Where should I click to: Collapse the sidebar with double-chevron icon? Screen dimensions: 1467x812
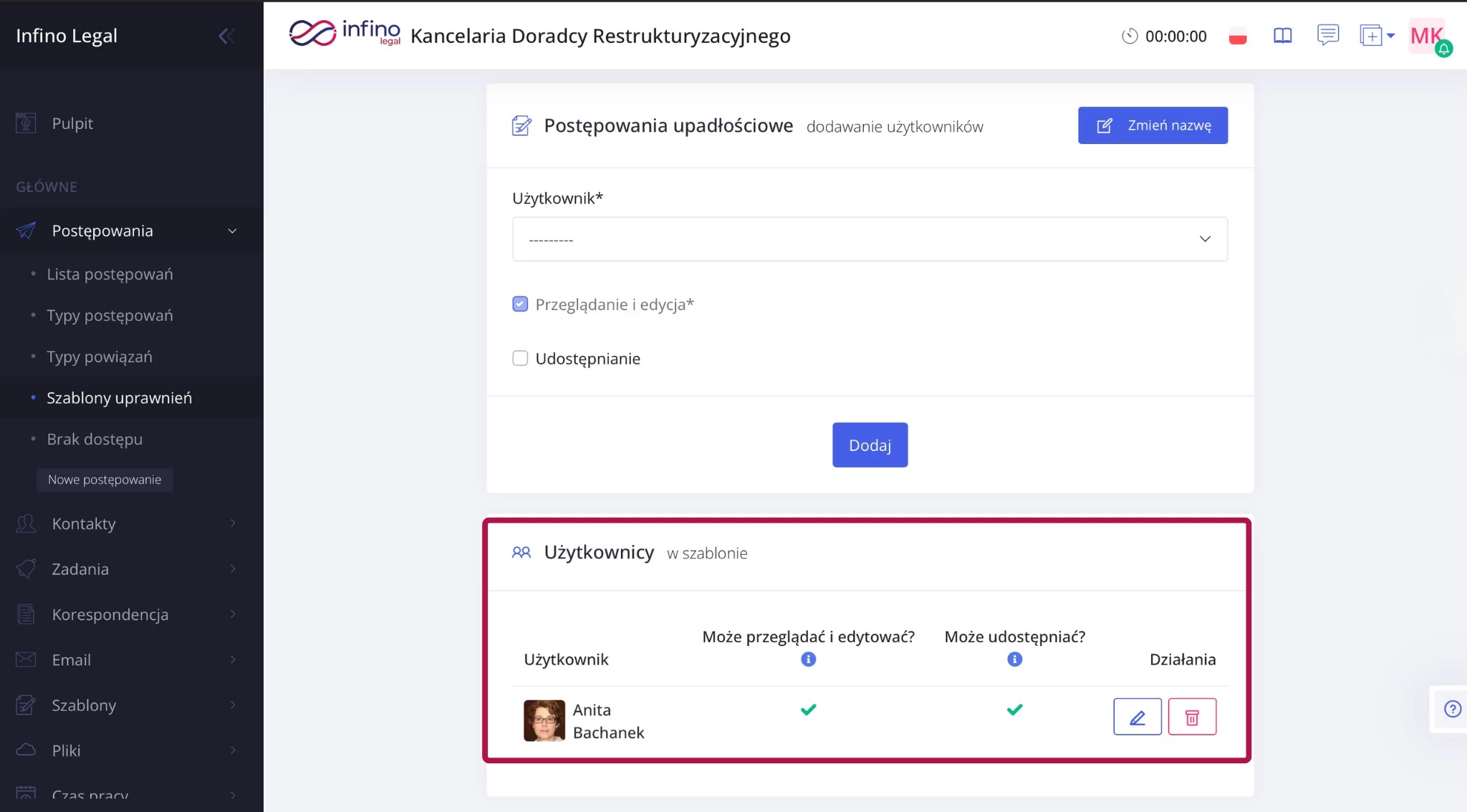click(x=226, y=36)
